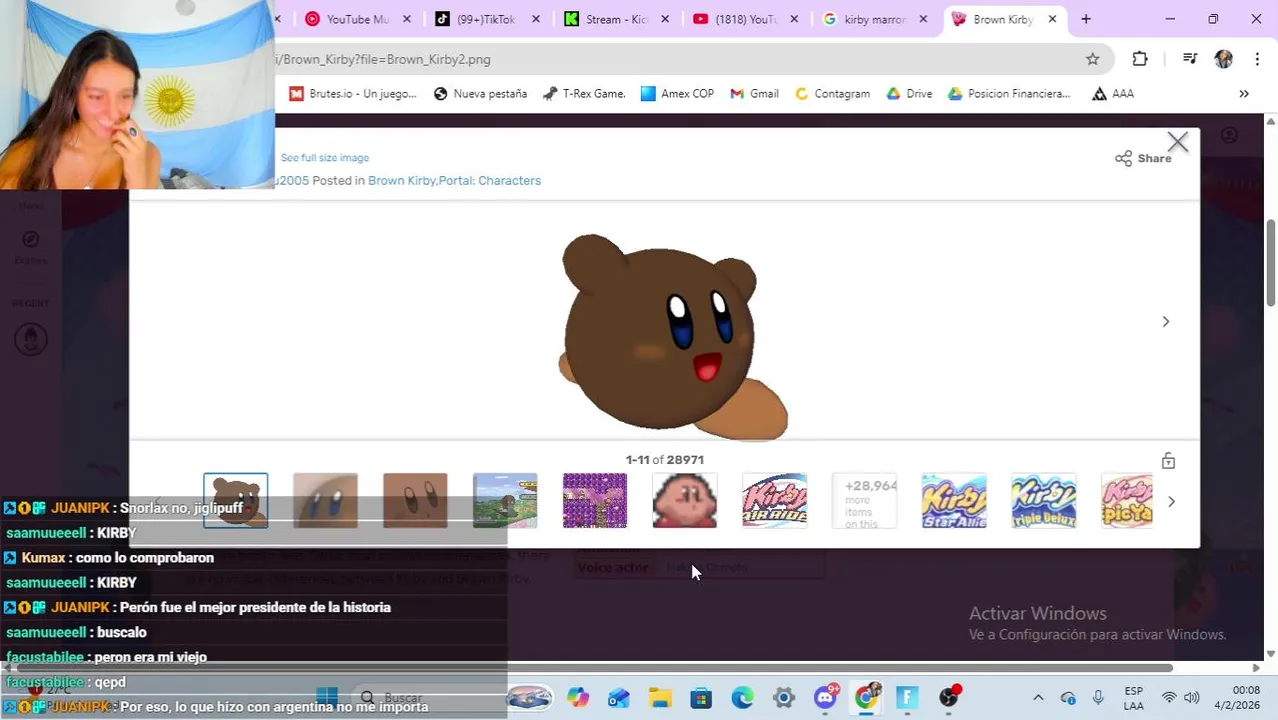Switch to the YouTube Music tab

tap(346, 19)
